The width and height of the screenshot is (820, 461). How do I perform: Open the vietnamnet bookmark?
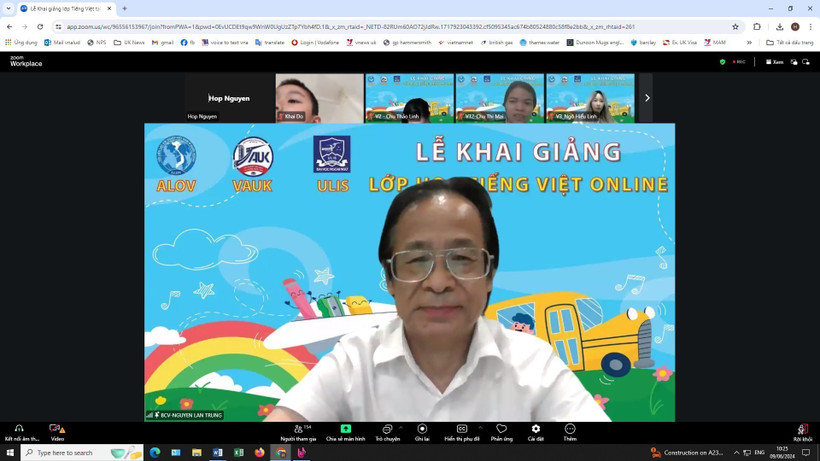click(x=456, y=42)
